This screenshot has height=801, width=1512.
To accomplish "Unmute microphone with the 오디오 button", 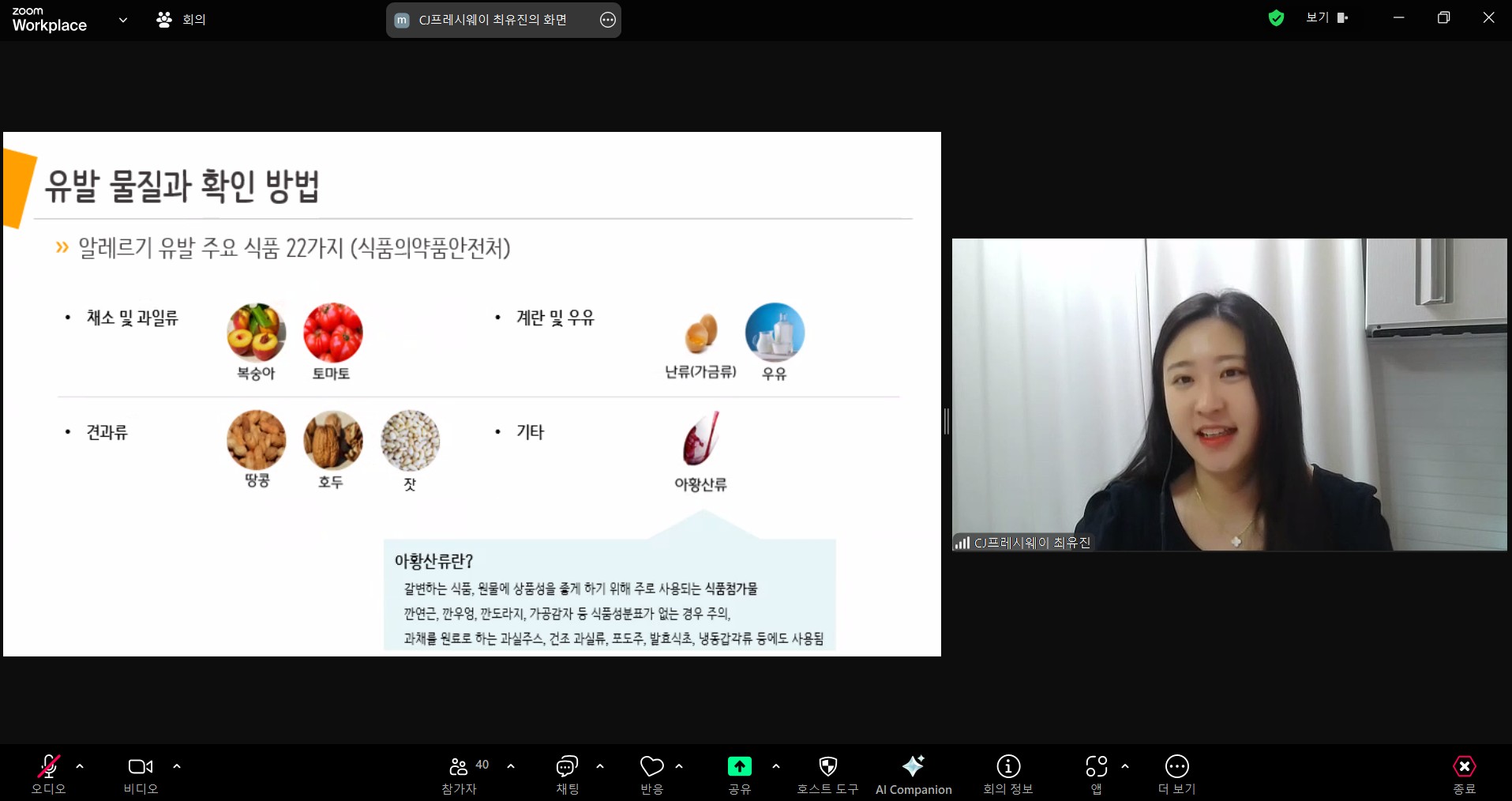I will 48,775.
